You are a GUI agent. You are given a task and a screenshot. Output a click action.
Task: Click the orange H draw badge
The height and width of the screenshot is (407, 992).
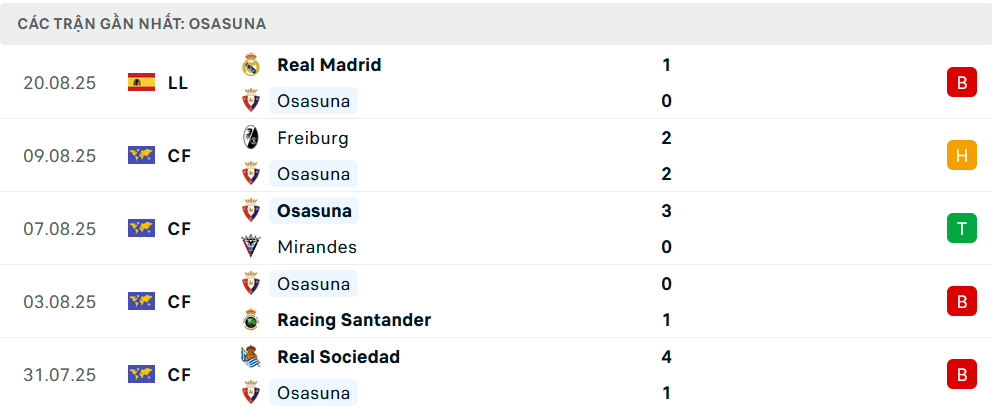961,156
